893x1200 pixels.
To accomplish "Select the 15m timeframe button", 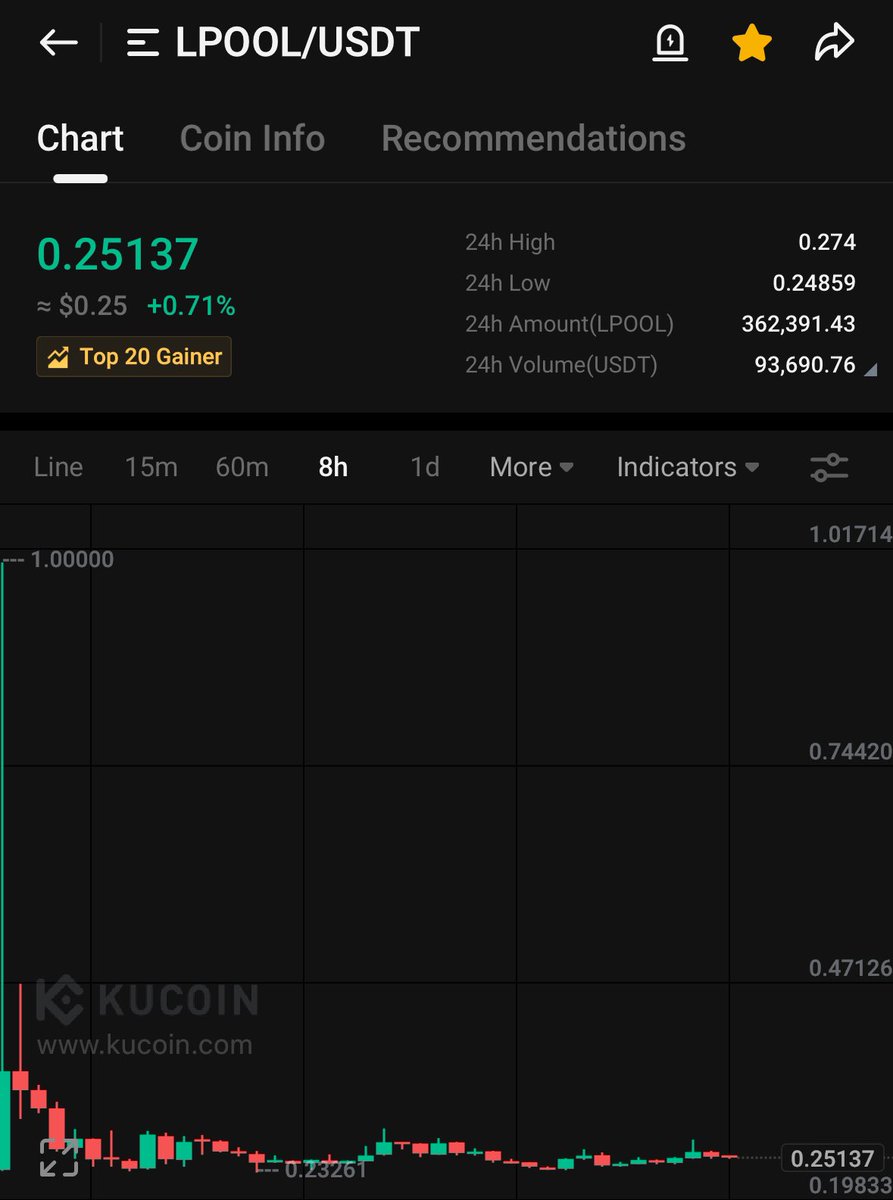I will [151, 467].
